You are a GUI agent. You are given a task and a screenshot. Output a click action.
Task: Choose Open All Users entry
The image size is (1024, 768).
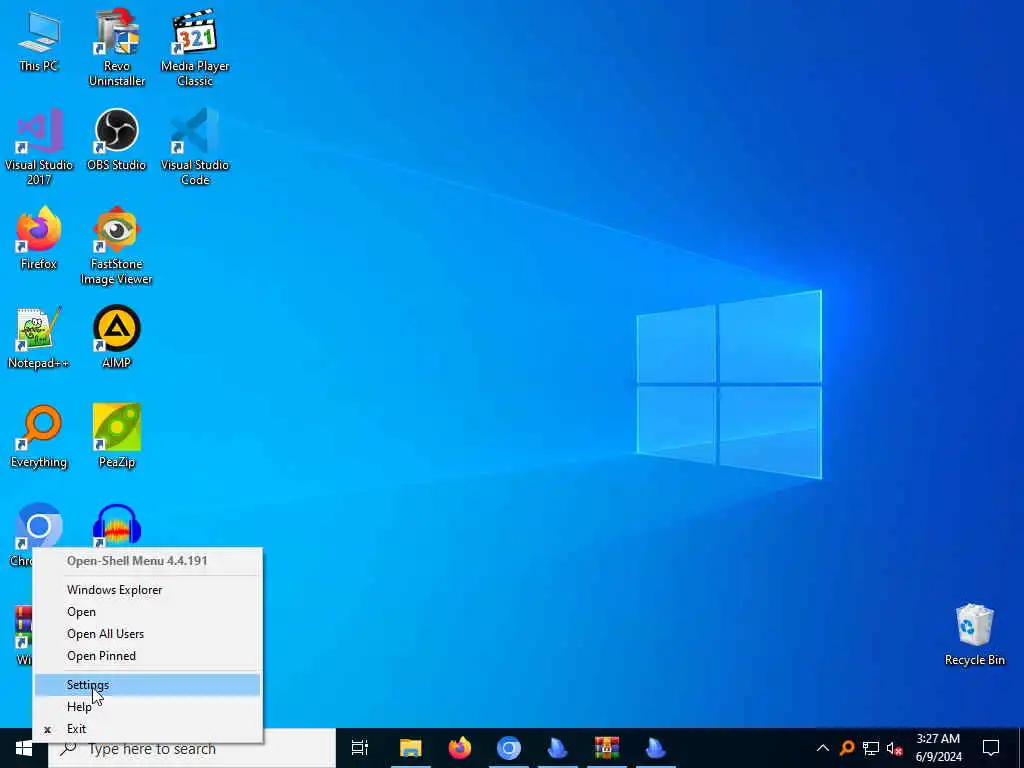coord(148,633)
